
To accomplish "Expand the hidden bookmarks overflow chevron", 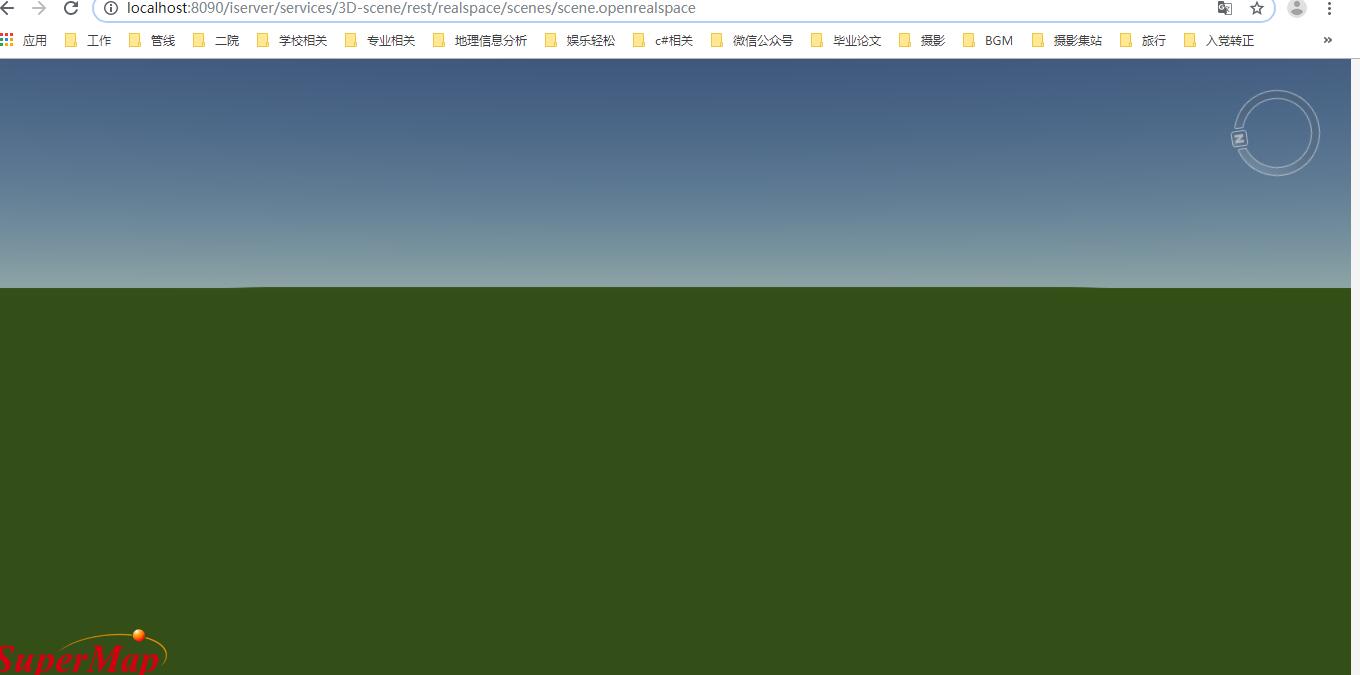I will coord(1328,40).
